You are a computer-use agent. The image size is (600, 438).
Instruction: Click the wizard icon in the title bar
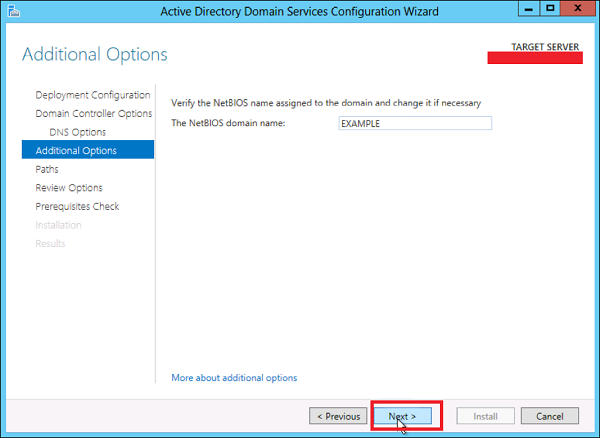coord(12,11)
